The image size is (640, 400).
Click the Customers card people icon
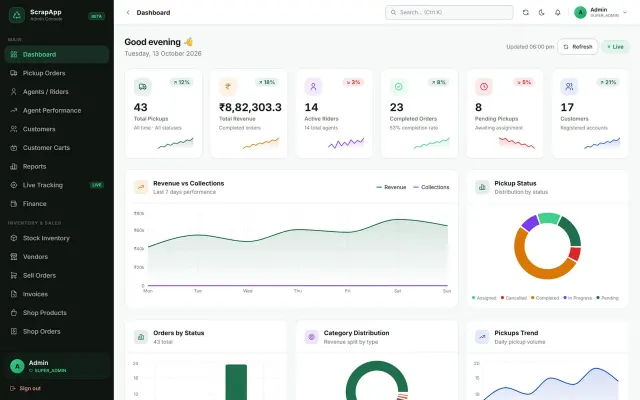[569, 87]
